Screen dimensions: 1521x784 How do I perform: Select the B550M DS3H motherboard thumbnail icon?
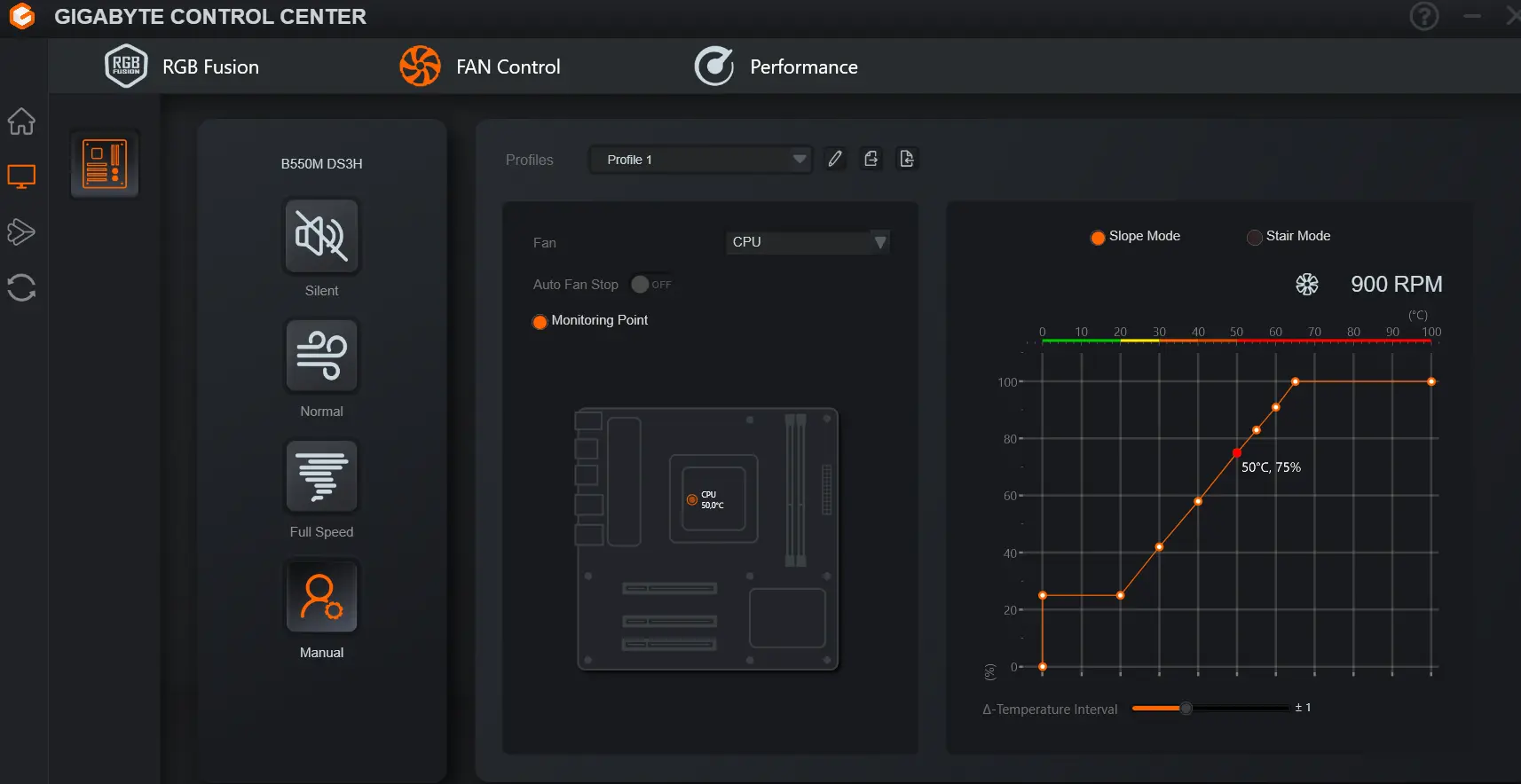(106, 164)
